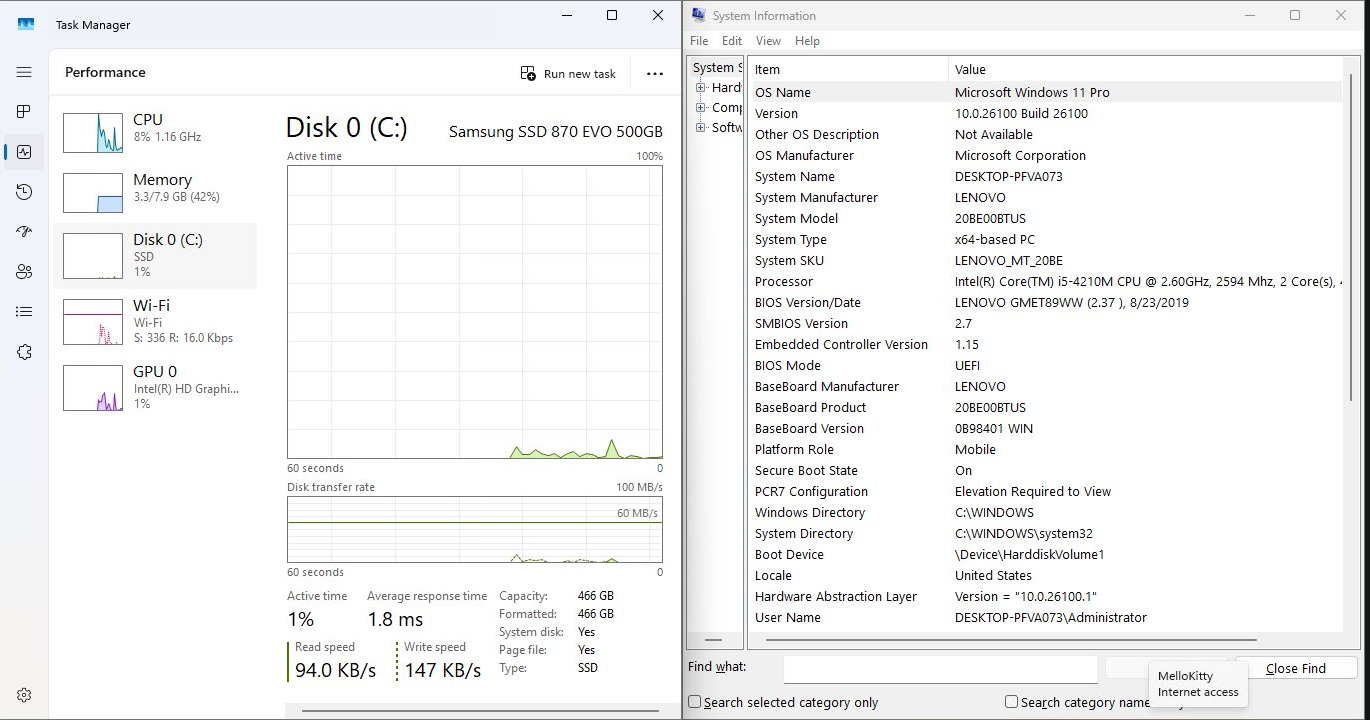Click the Task Manager app icon in title bar
The height and width of the screenshot is (720, 1370).
[x=26, y=24]
